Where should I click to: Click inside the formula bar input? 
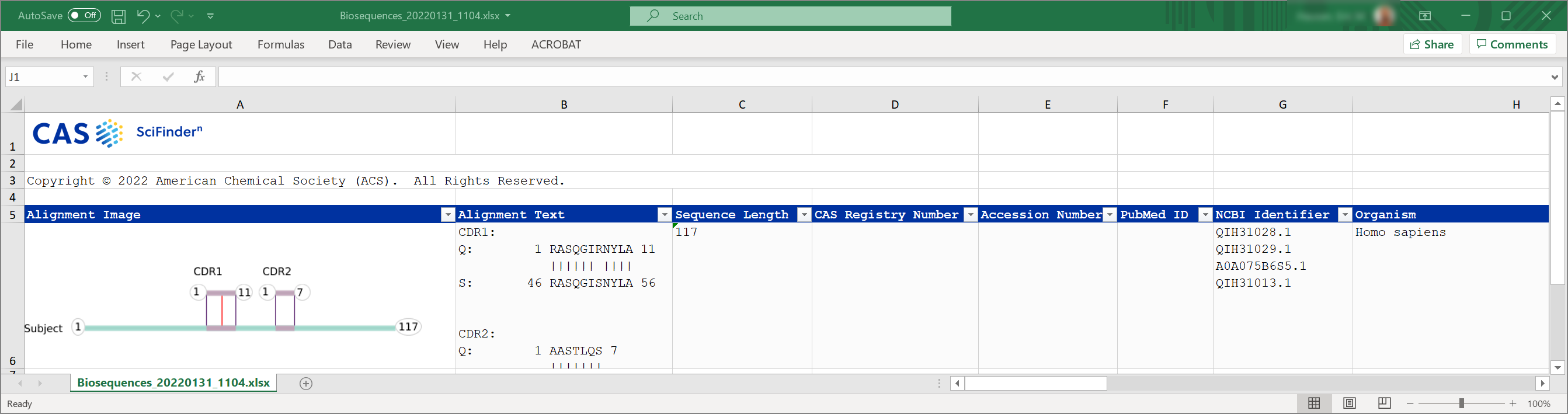(882, 76)
